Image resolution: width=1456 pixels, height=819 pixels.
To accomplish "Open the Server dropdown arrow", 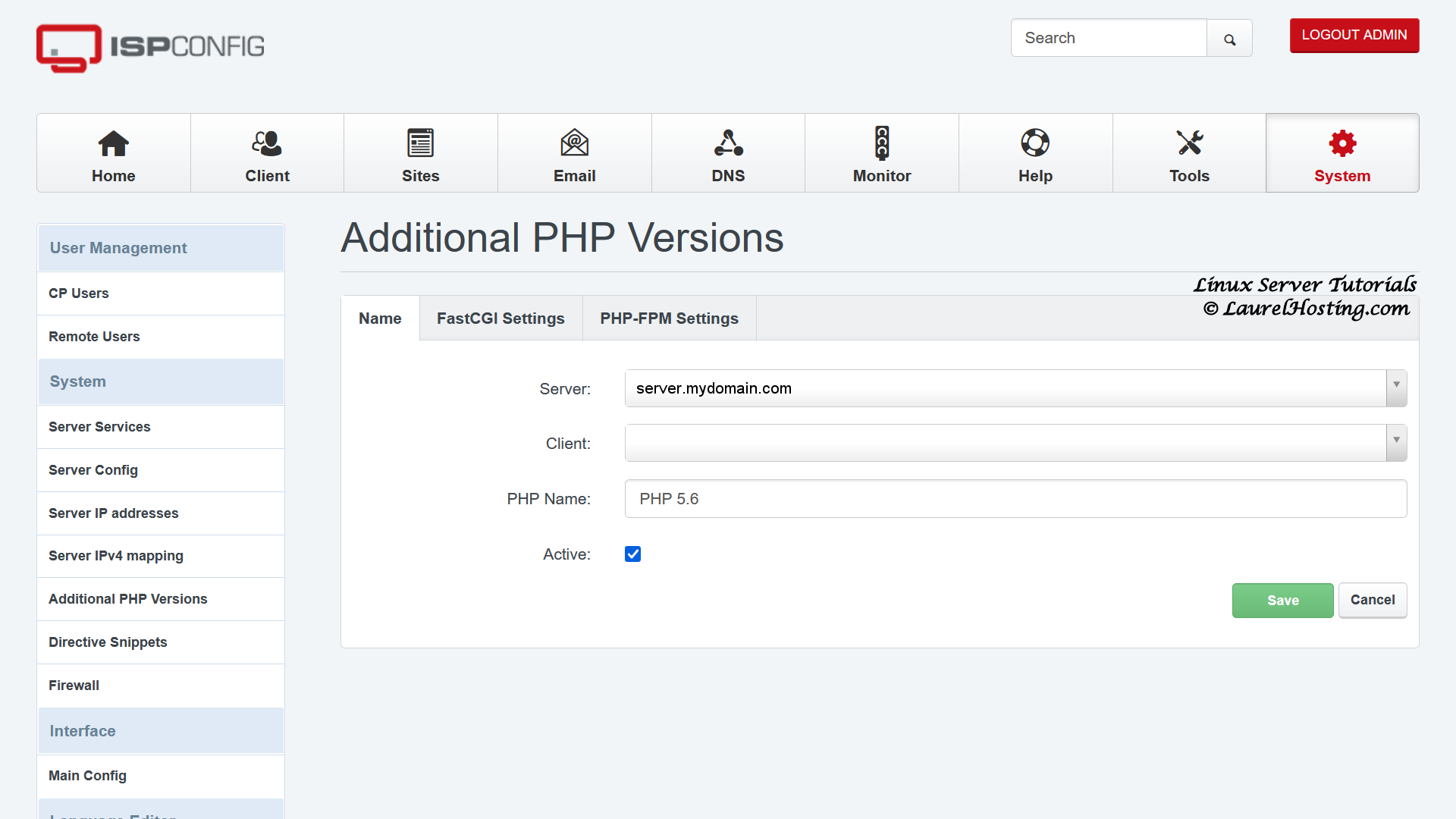I will [1396, 388].
